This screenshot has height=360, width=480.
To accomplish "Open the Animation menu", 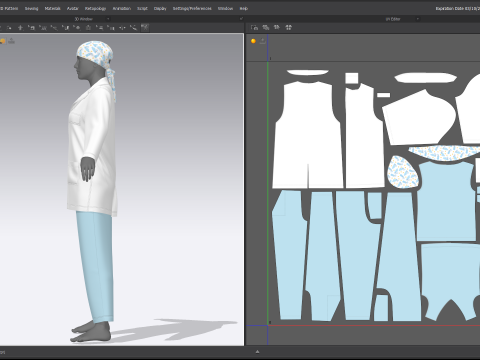I will (x=121, y=8).
